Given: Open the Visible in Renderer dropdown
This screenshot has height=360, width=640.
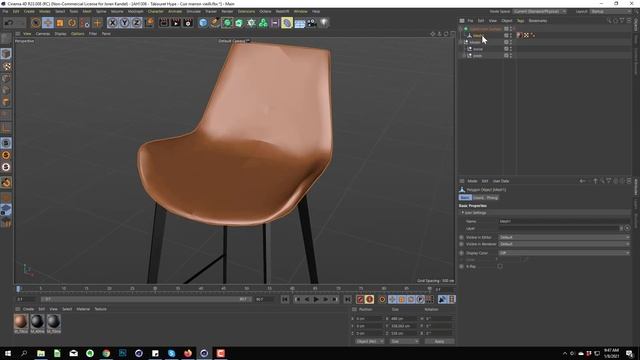Looking at the screenshot, I should point(564,244).
